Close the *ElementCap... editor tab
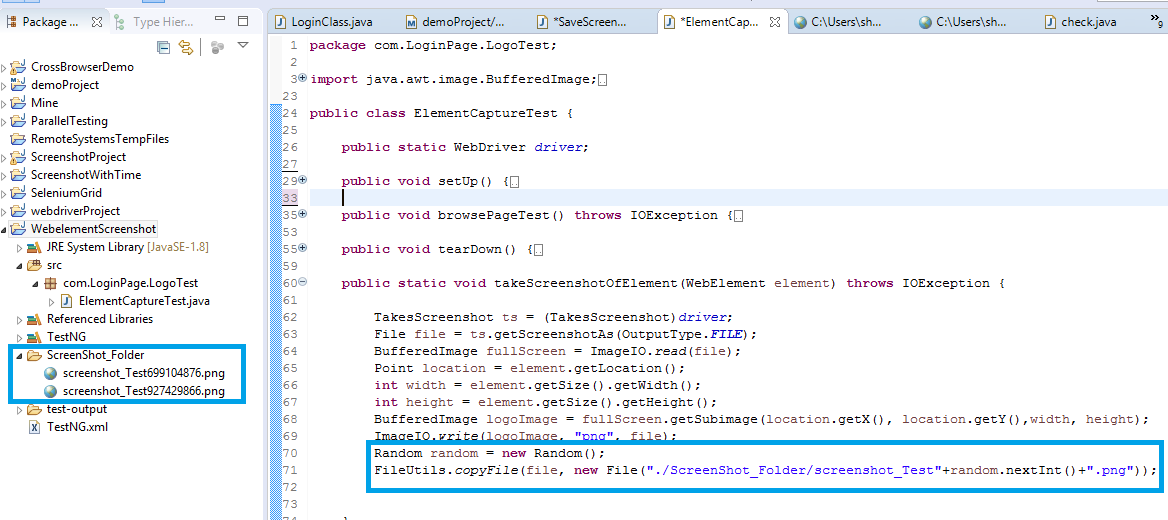Viewport: 1168px width, 520px height. (775, 22)
